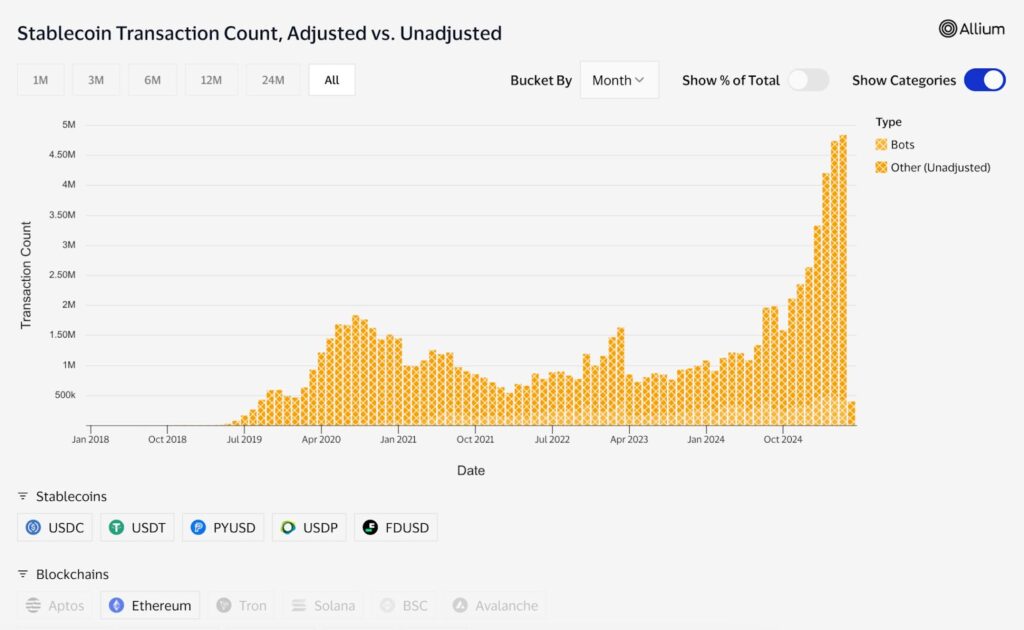This screenshot has height=630, width=1024.
Task: Click the USDT token icon
Action: pyautogui.click(x=114, y=527)
